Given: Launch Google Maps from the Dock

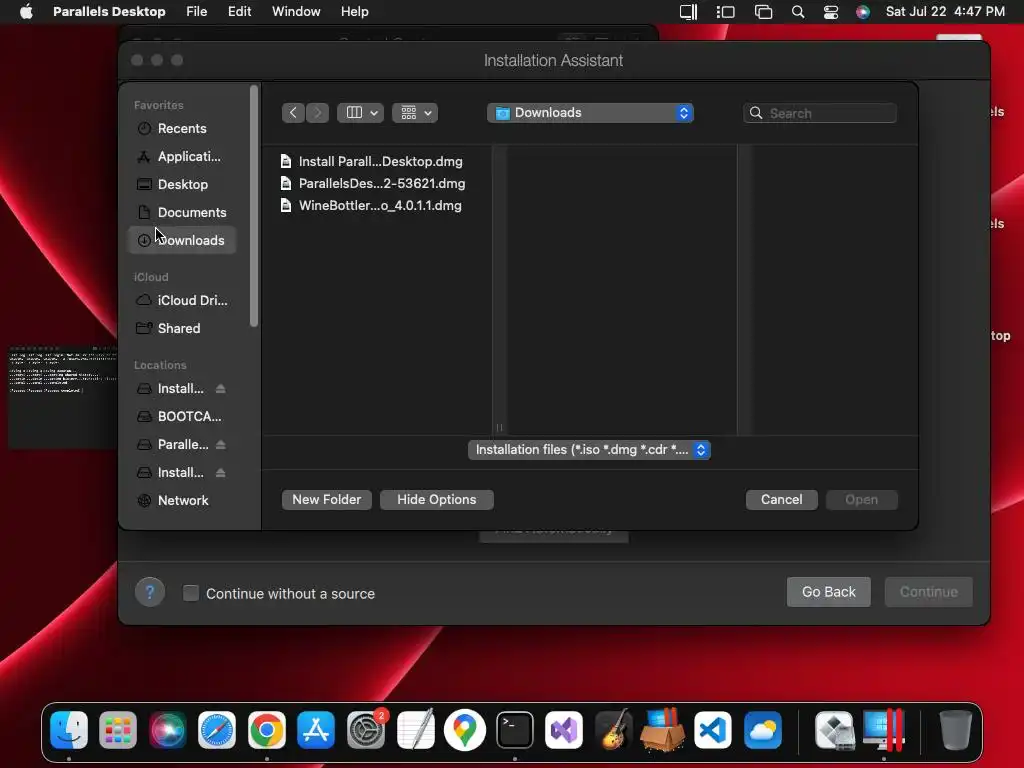Looking at the screenshot, I should point(465,729).
